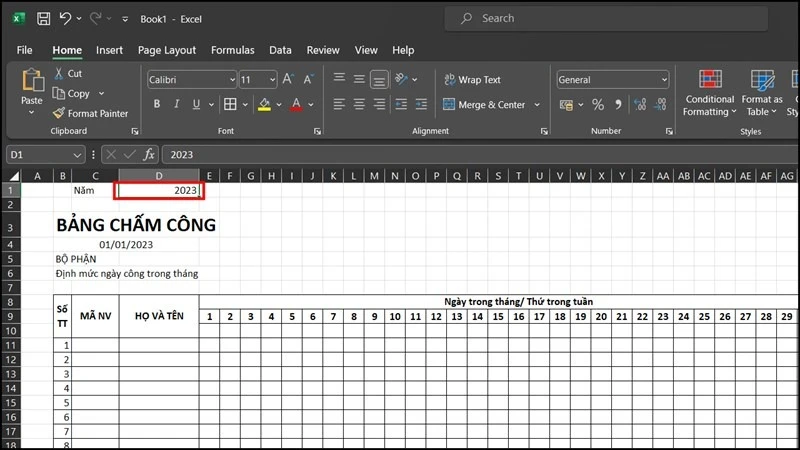Click the Bottom Align icon

(379, 79)
